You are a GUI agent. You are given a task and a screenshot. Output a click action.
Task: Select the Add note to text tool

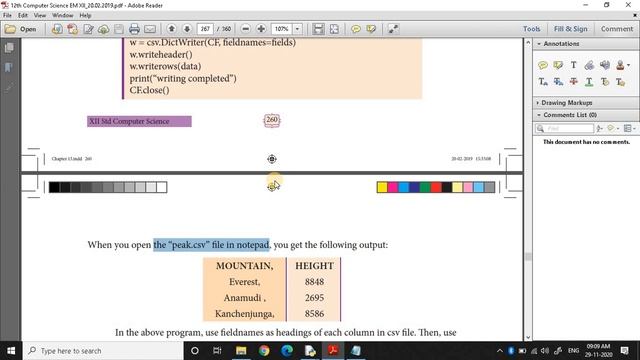point(605,82)
